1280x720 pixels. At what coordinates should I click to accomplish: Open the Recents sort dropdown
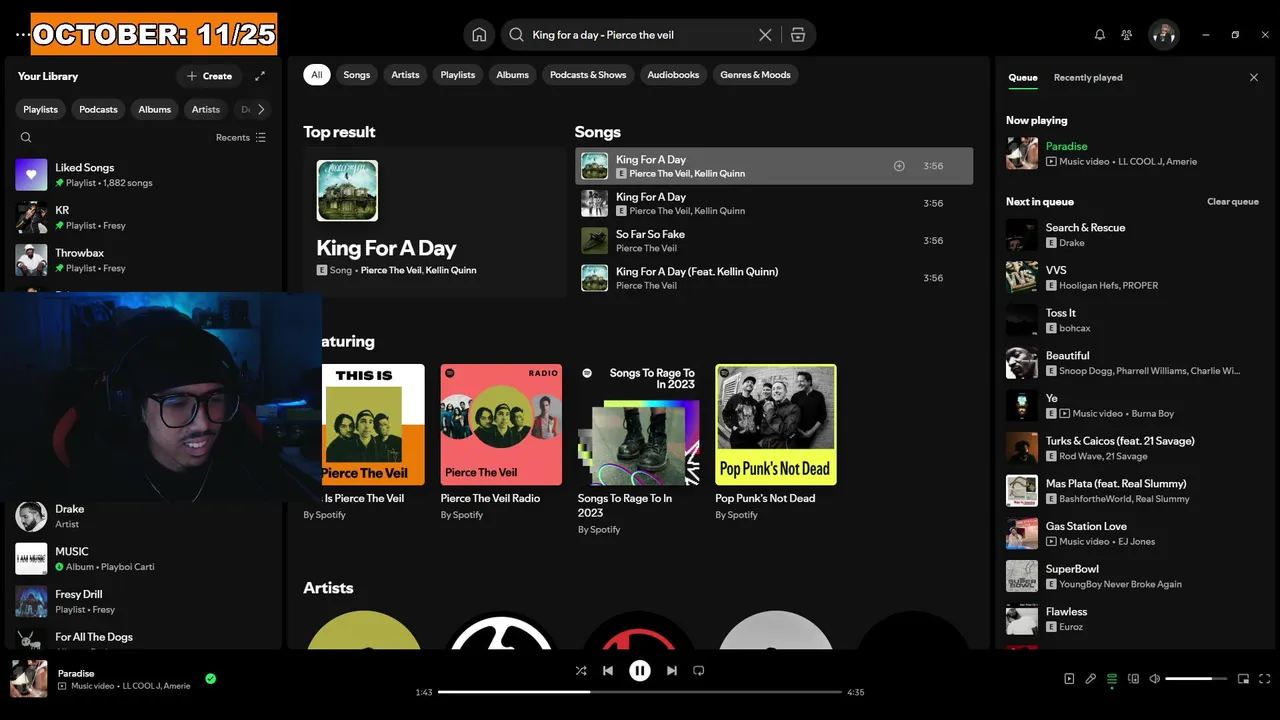pyautogui.click(x=241, y=138)
